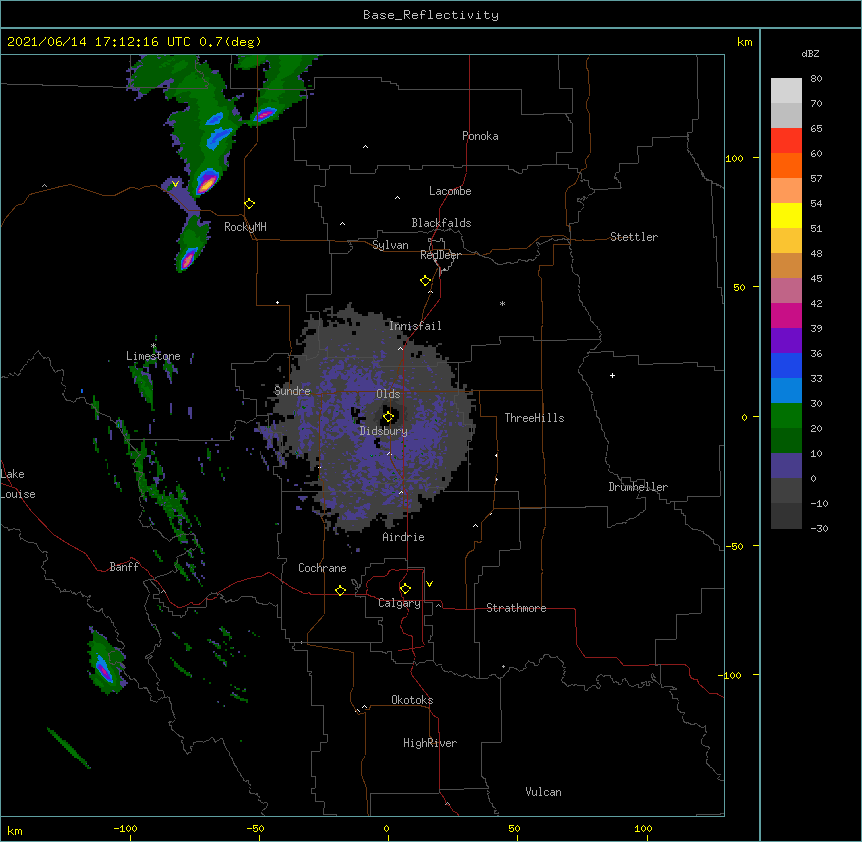The width and height of the screenshot is (862, 842).
Task: Click the yellow V marker northwest of RockyMH
Action: (x=175, y=184)
